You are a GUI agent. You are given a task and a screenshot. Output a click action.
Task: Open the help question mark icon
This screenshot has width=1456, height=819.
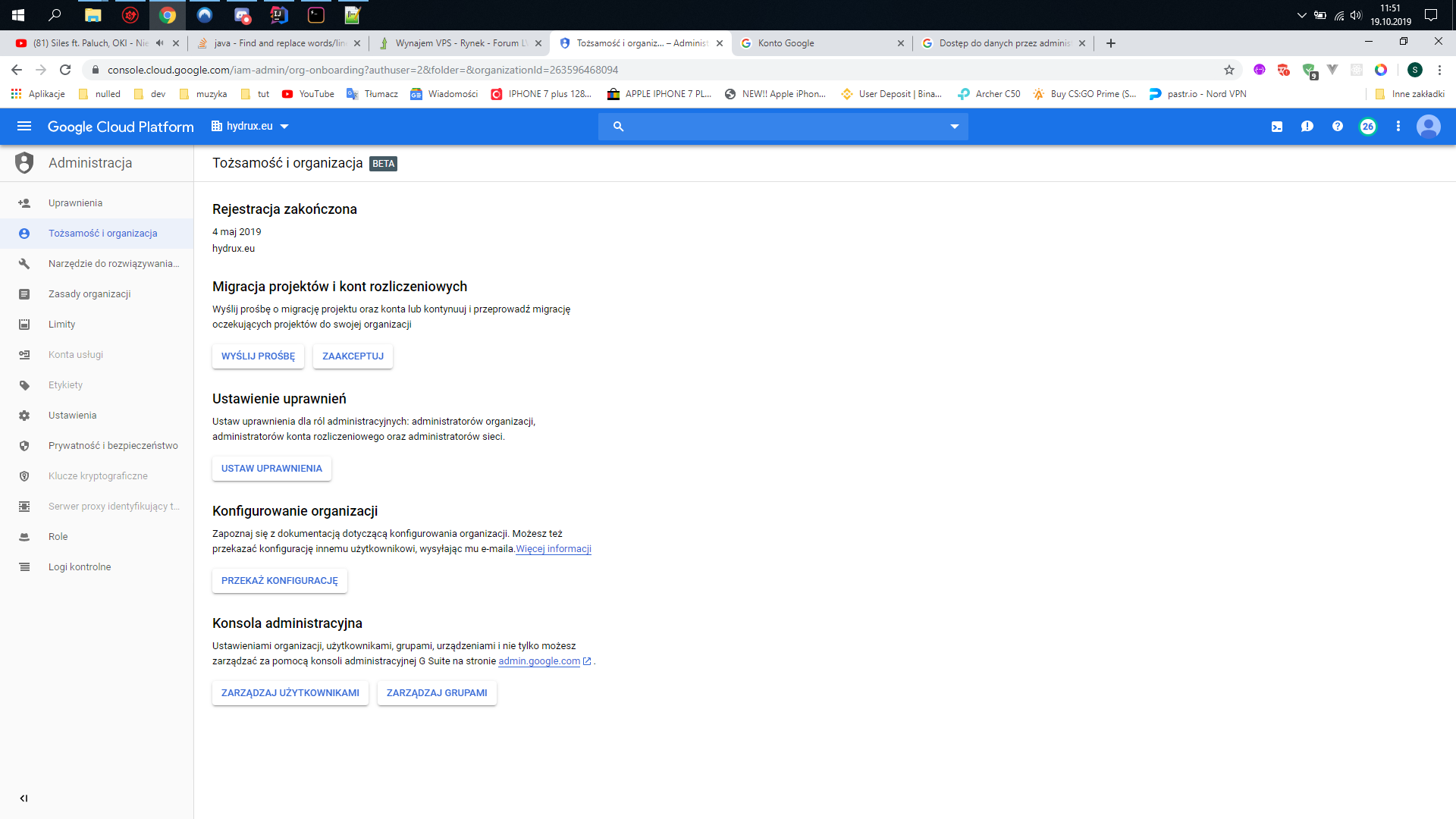1338,127
